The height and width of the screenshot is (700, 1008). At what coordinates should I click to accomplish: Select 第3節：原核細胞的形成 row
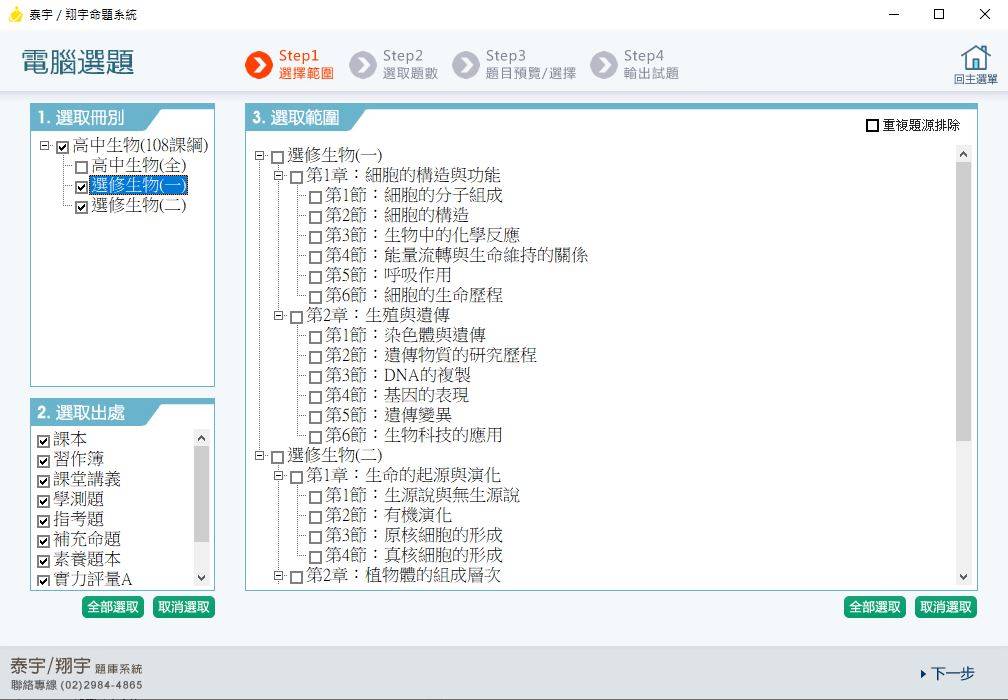pos(414,535)
